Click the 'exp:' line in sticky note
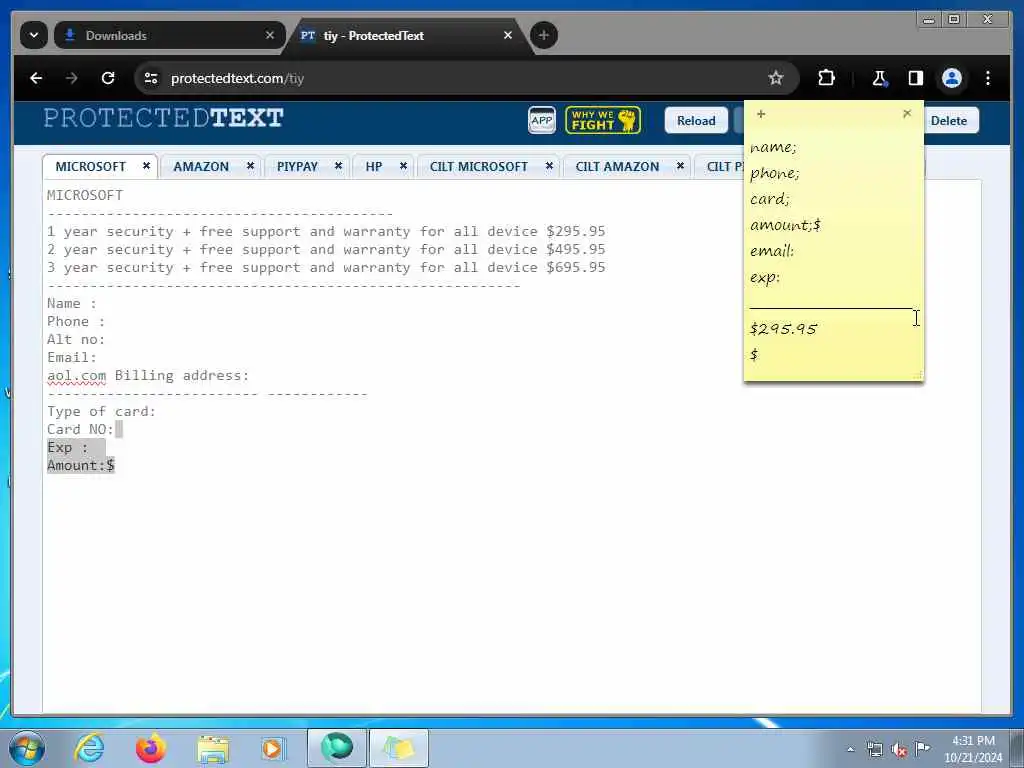 [x=765, y=277]
